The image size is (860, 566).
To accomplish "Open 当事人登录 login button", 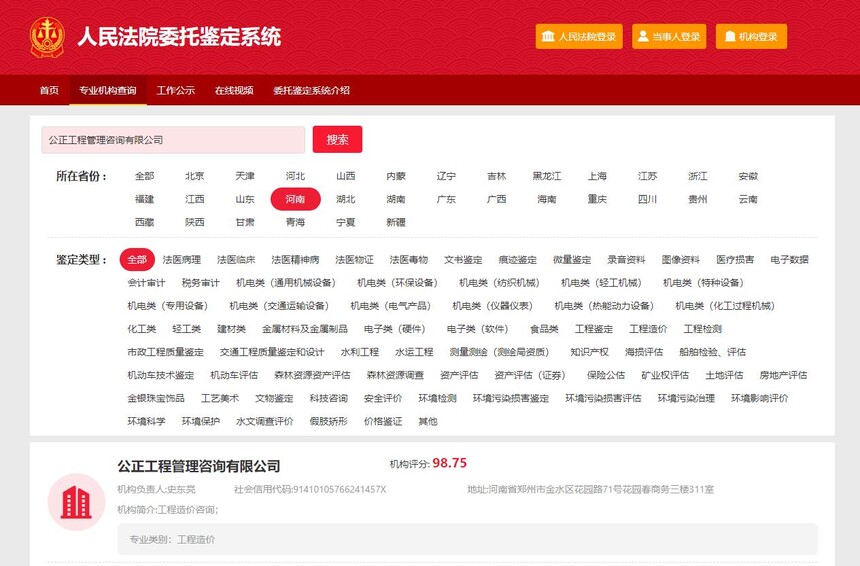I will click(669, 37).
